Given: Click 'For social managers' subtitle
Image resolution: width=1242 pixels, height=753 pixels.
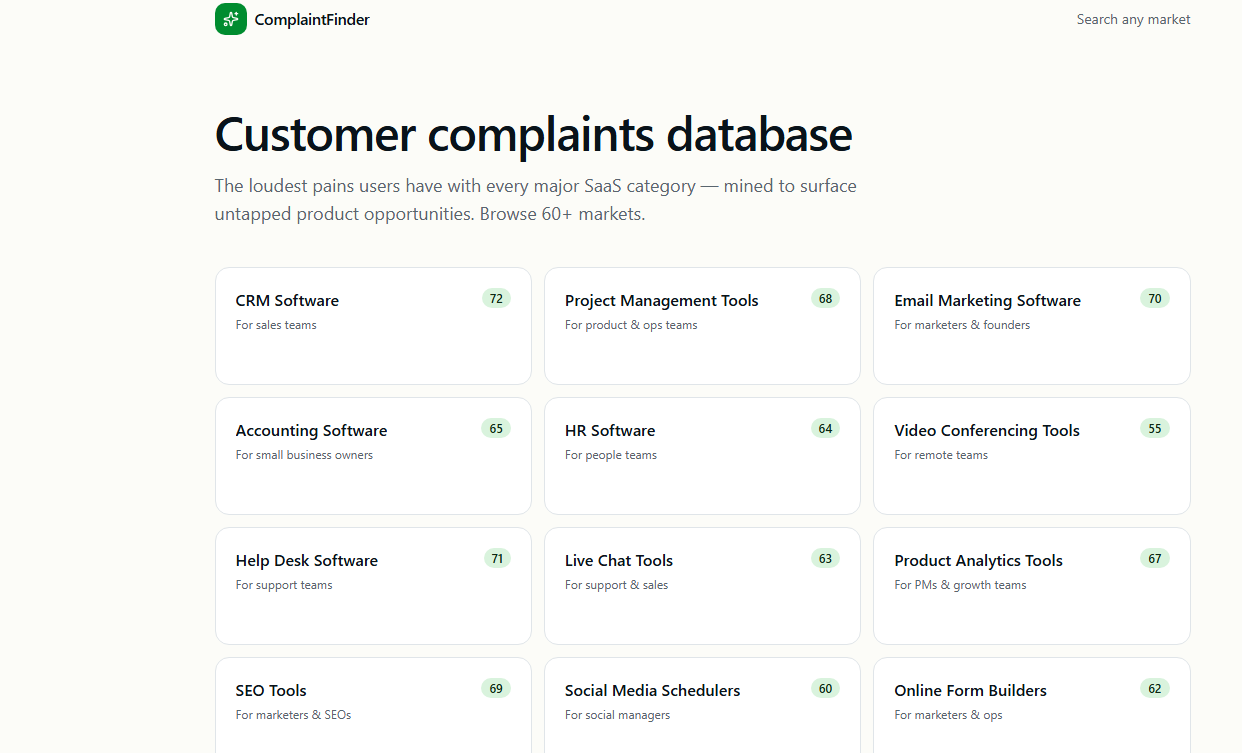Looking at the screenshot, I should click(617, 715).
